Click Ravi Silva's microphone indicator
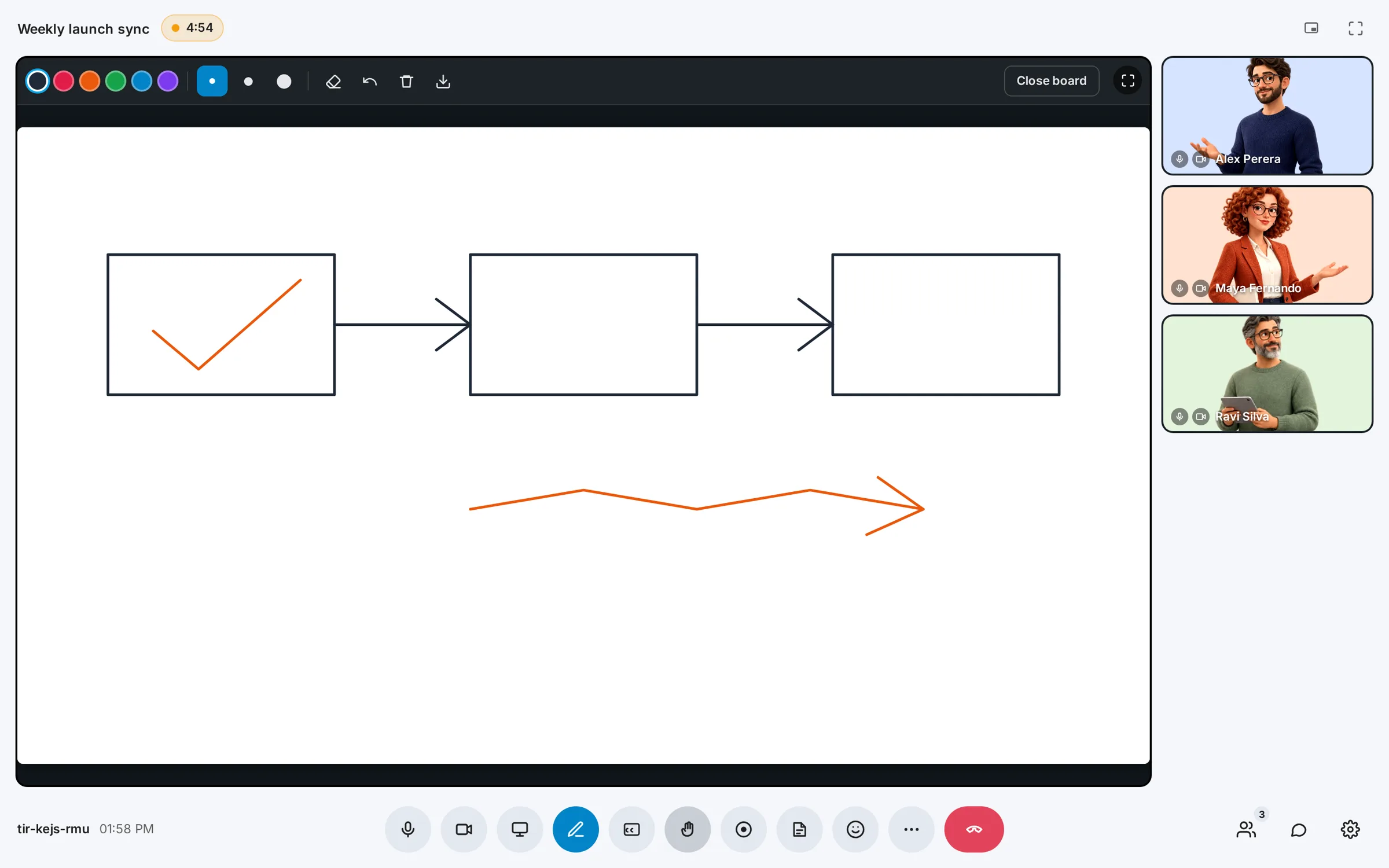Screen dimensions: 1389x868 [x=1179, y=417]
